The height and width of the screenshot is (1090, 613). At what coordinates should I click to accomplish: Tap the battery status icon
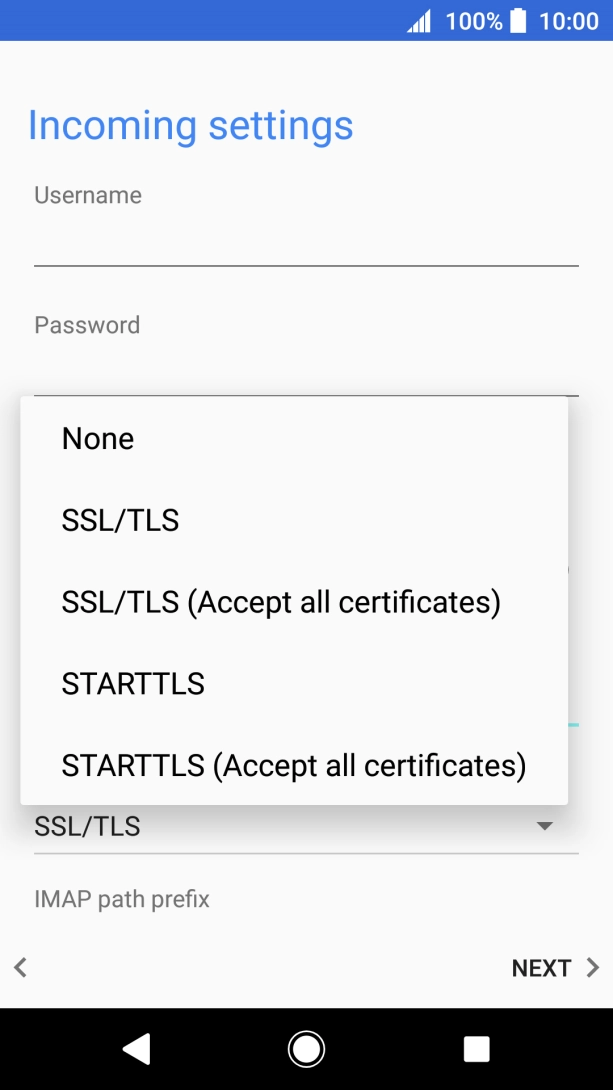[517, 21]
